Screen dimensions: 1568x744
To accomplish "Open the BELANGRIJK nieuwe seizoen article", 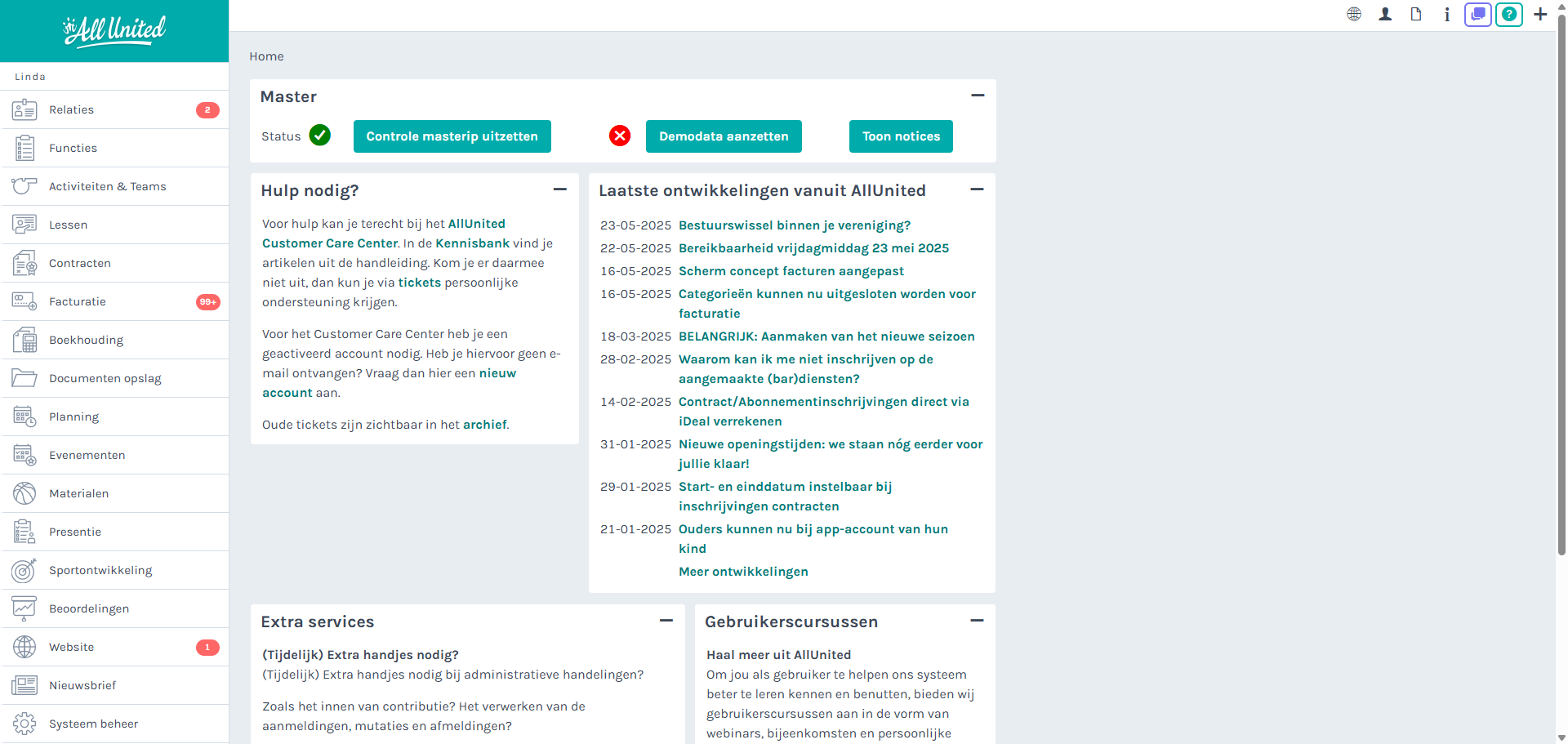I will pyautogui.click(x=826, y=336).
